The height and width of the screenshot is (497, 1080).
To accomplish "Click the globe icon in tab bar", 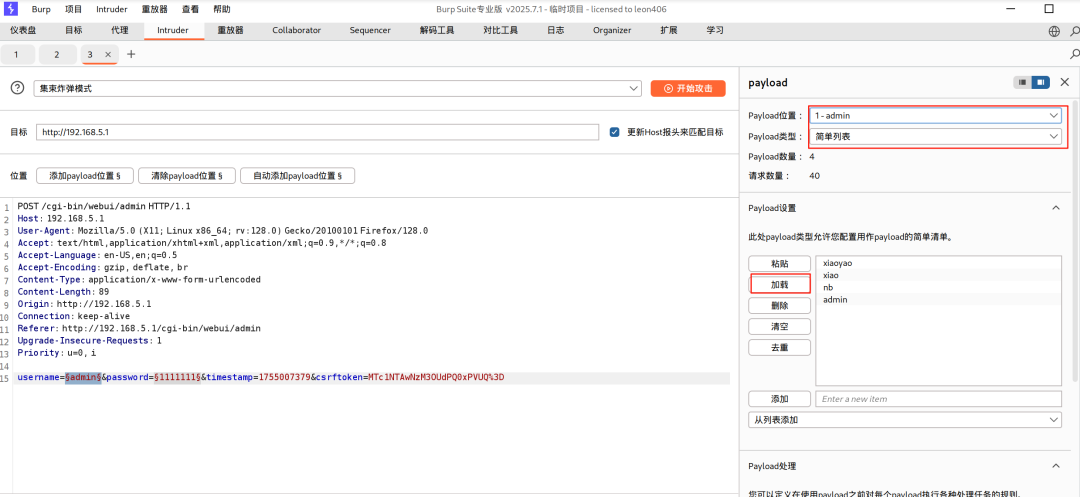I will tap(1054, 31).
